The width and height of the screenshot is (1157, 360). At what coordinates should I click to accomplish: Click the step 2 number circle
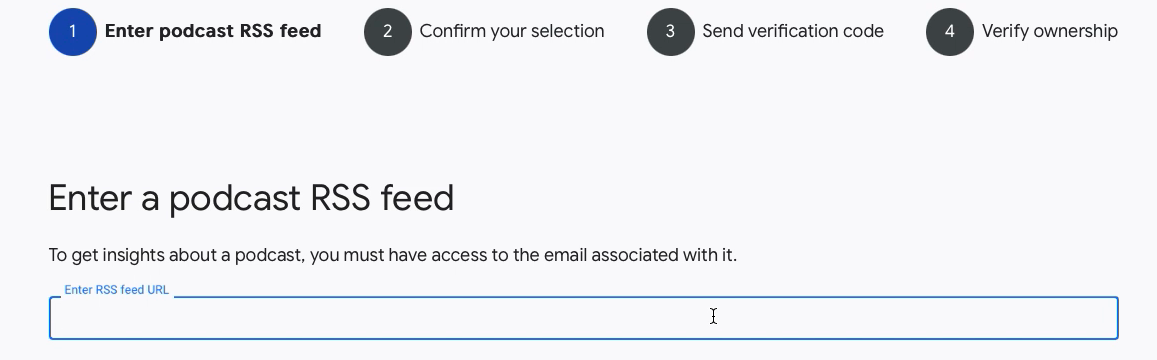[x=387, y=32]
